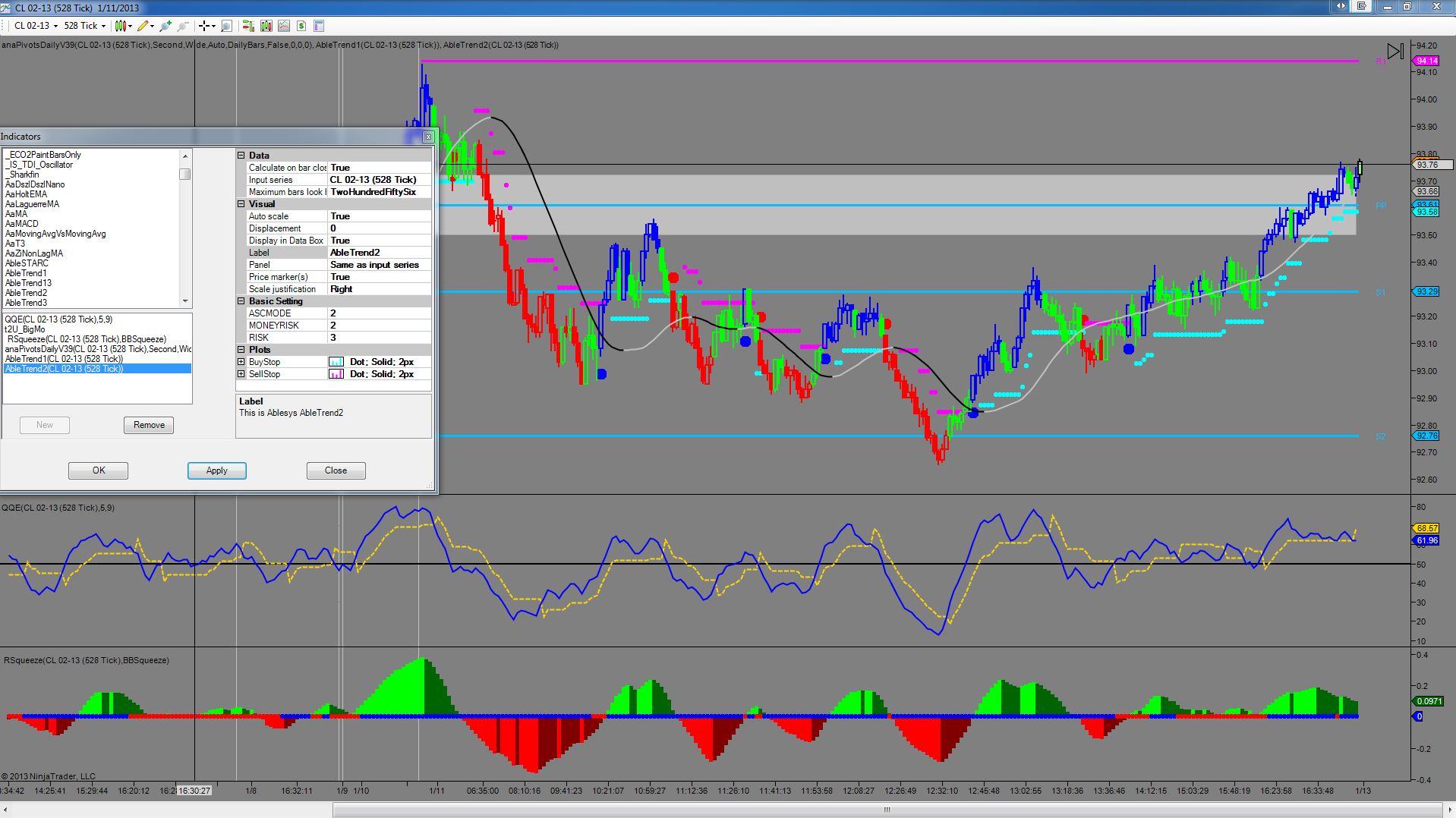The width and height of the screenshot is (1456, 818).
Task: Open the CL 02-13 instrument dropdown
Action: 36,26
